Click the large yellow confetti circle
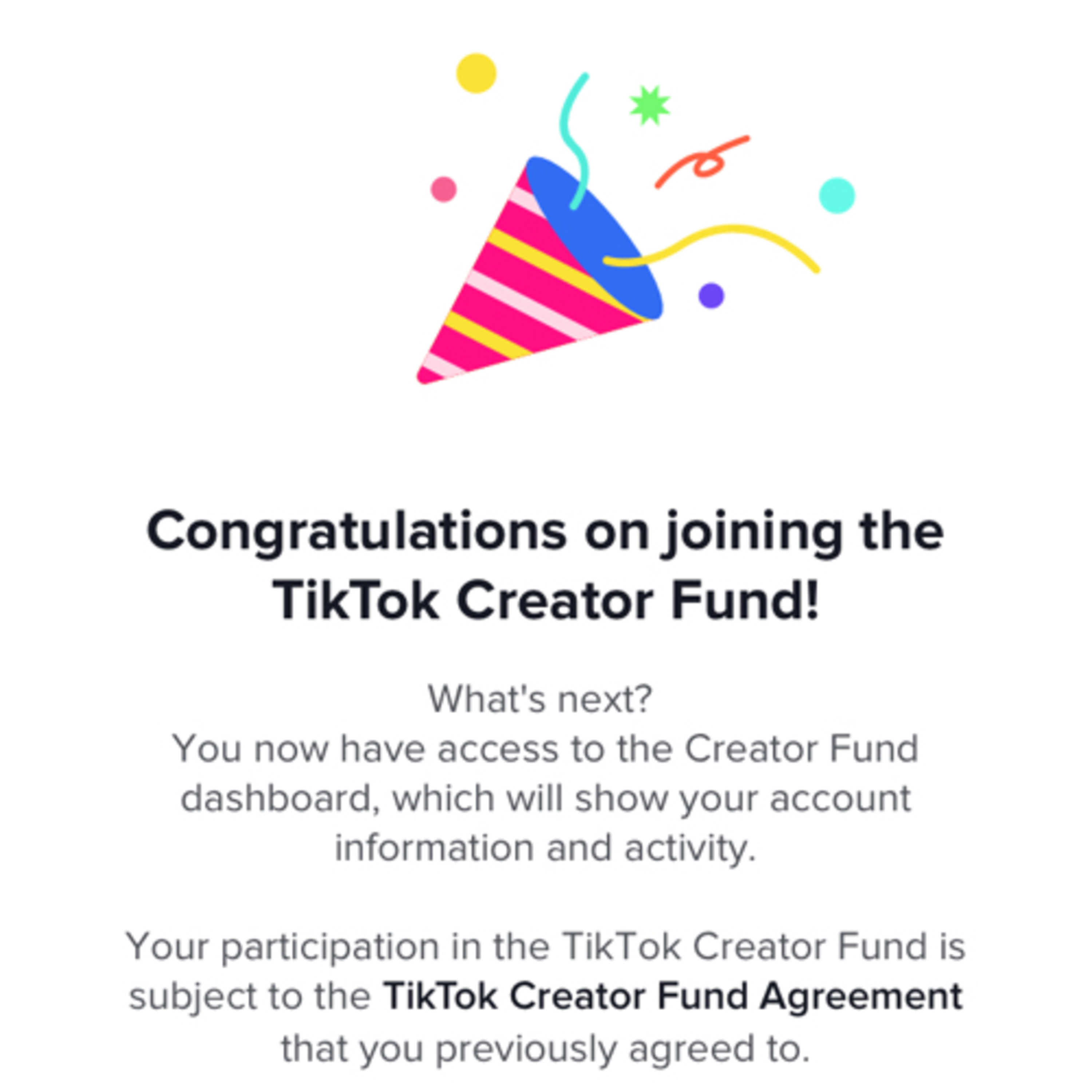Viewport: 1092px width, 1092px height. [476, 74]
